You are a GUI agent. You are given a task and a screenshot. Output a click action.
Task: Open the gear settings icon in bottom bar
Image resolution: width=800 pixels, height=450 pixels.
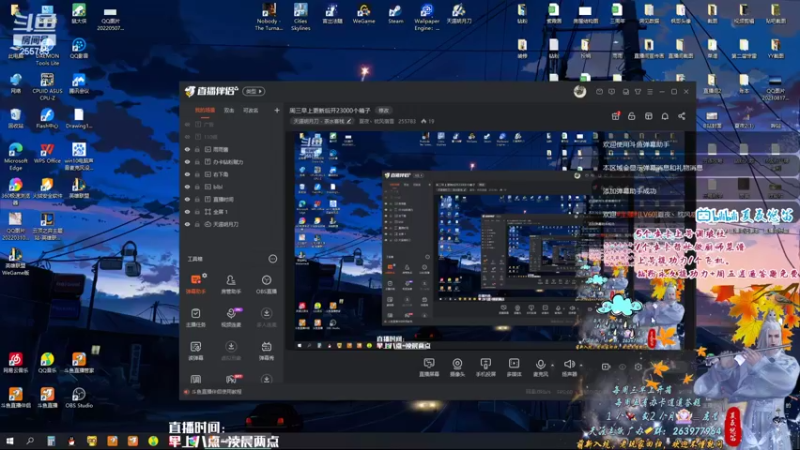pyautogui.click(x=638, y=366)
